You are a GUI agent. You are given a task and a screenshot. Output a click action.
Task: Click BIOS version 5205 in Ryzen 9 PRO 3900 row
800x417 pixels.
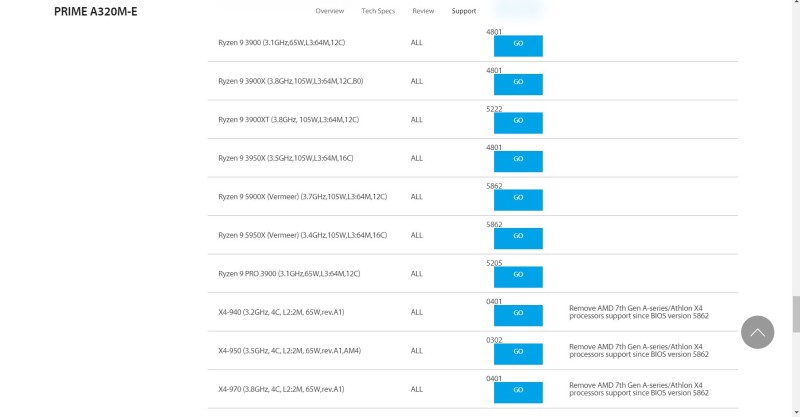[x=494, y=263]
